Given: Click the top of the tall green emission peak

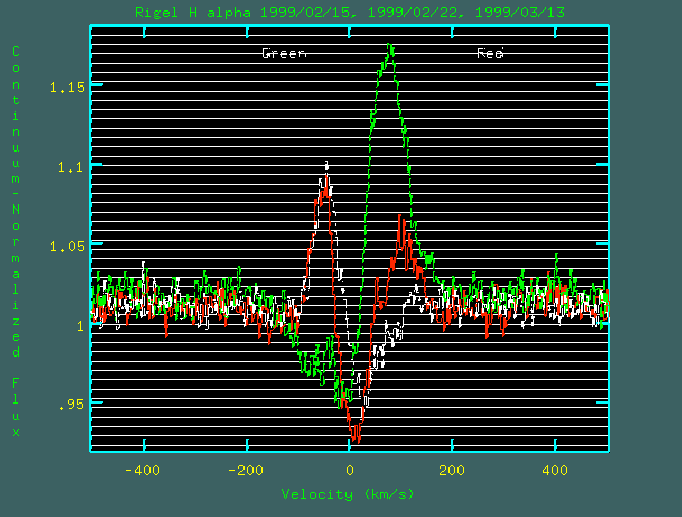Looking at the screenshot, I should click(388, 46).
